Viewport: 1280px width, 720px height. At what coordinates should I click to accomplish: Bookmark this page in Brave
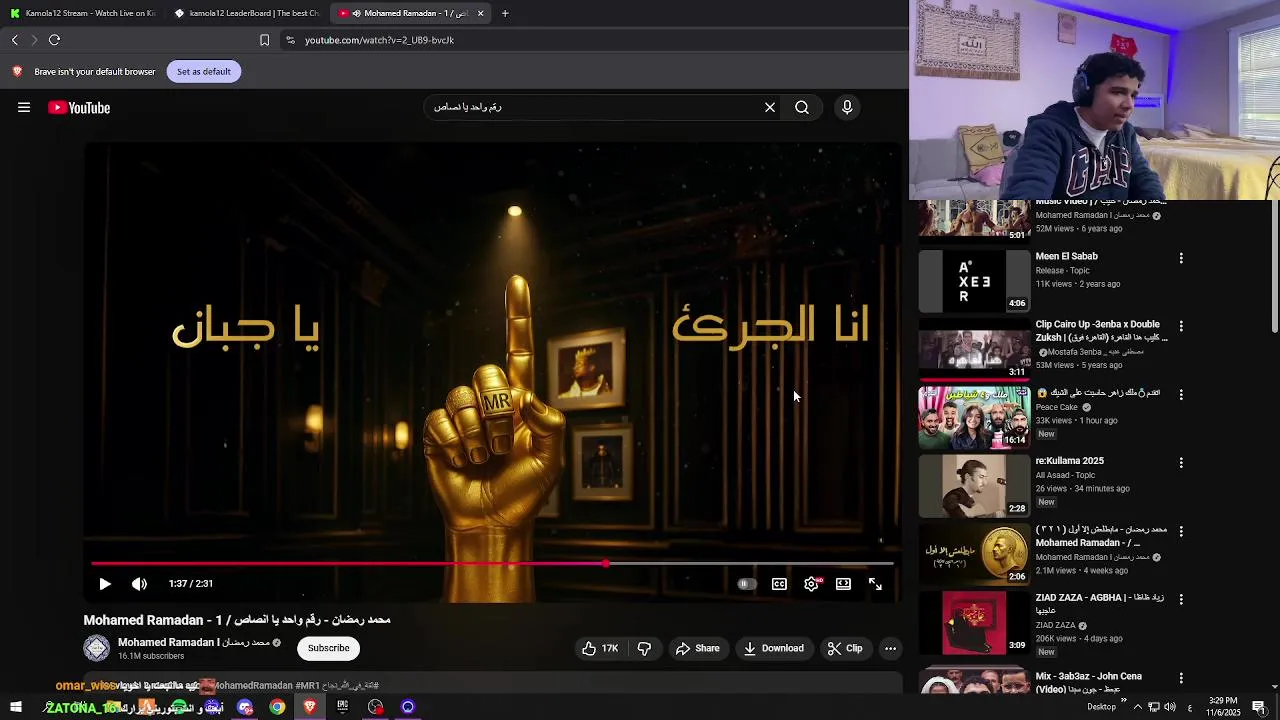coord(264,40)
